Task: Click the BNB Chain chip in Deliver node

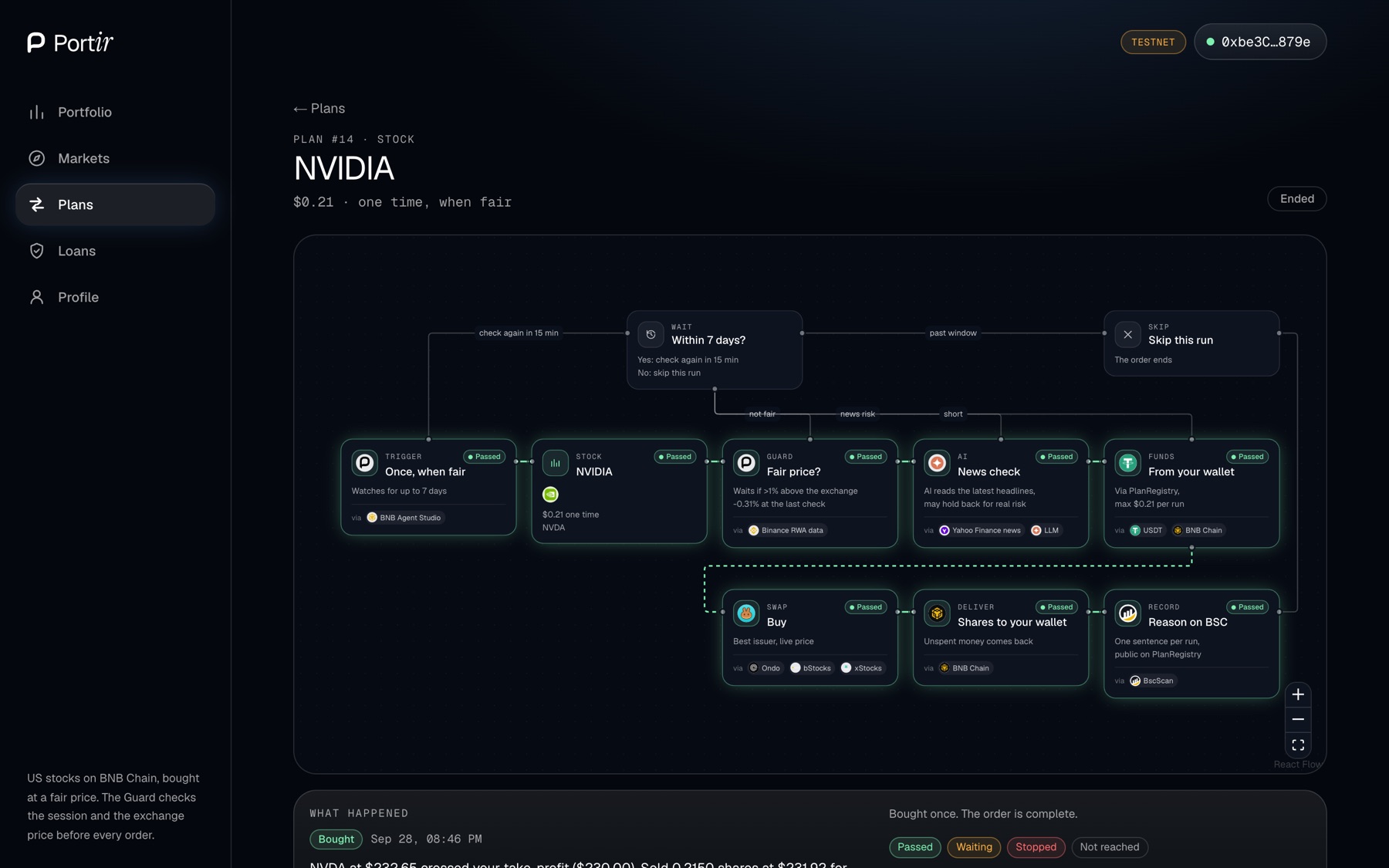Action: click(x=965, y=668)
